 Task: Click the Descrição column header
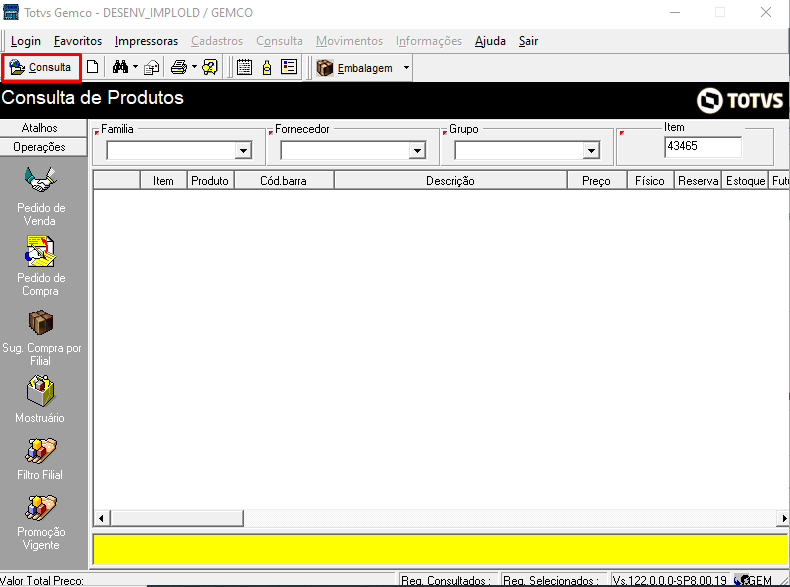coord(450,180)
